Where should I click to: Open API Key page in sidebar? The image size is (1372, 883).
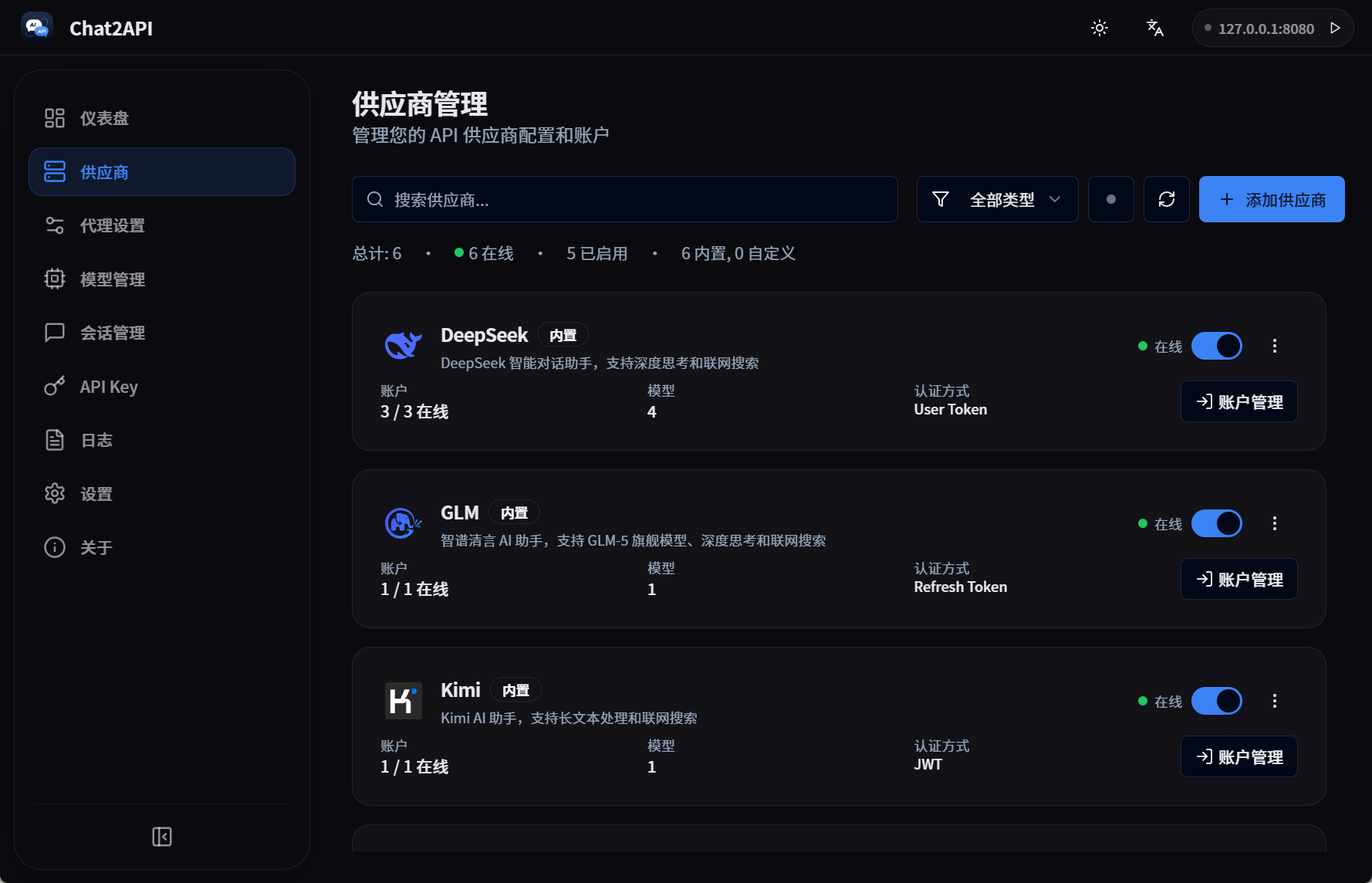coord(162,387)
